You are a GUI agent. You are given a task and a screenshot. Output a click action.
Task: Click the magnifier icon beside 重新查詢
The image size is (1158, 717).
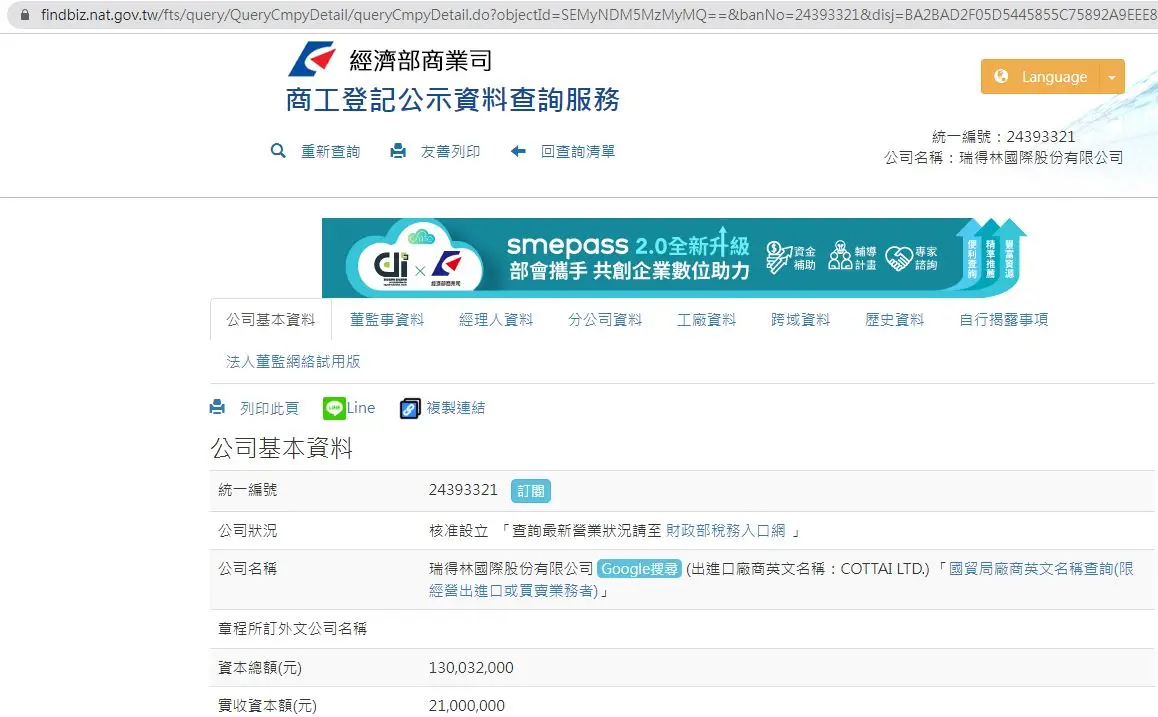(278, 151)
